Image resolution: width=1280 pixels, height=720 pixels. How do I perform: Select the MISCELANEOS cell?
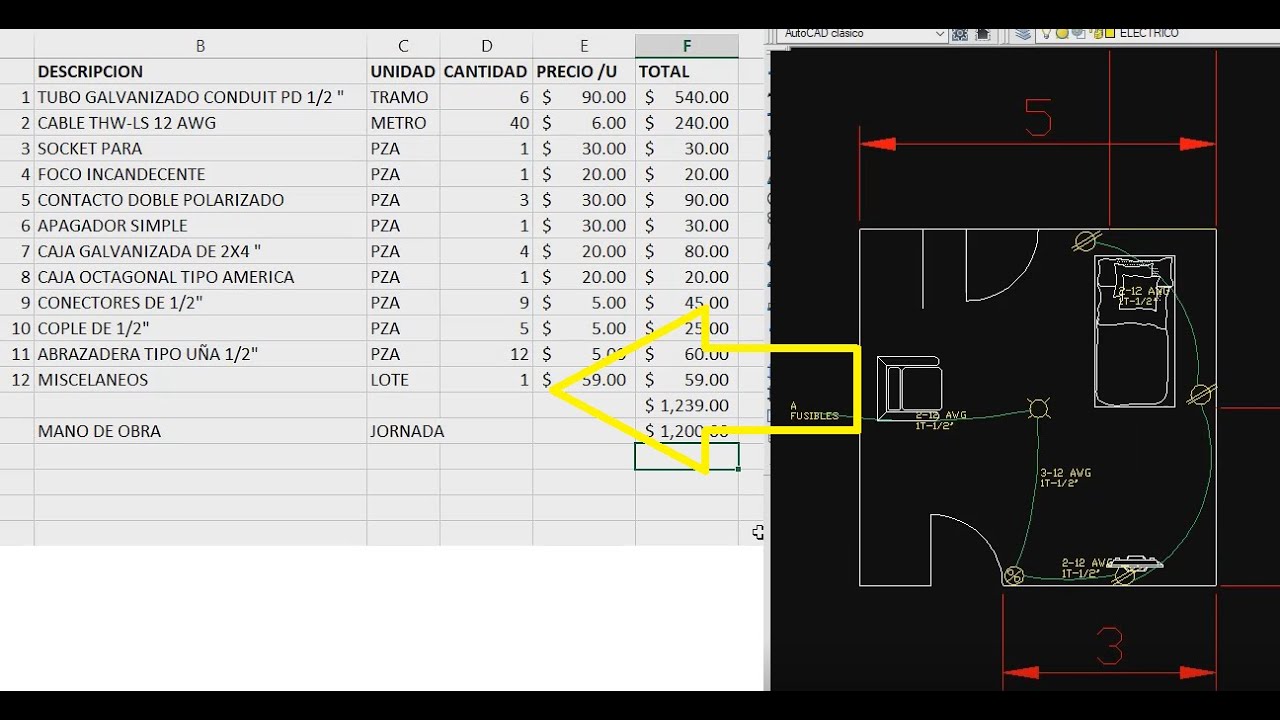point(200,380)
